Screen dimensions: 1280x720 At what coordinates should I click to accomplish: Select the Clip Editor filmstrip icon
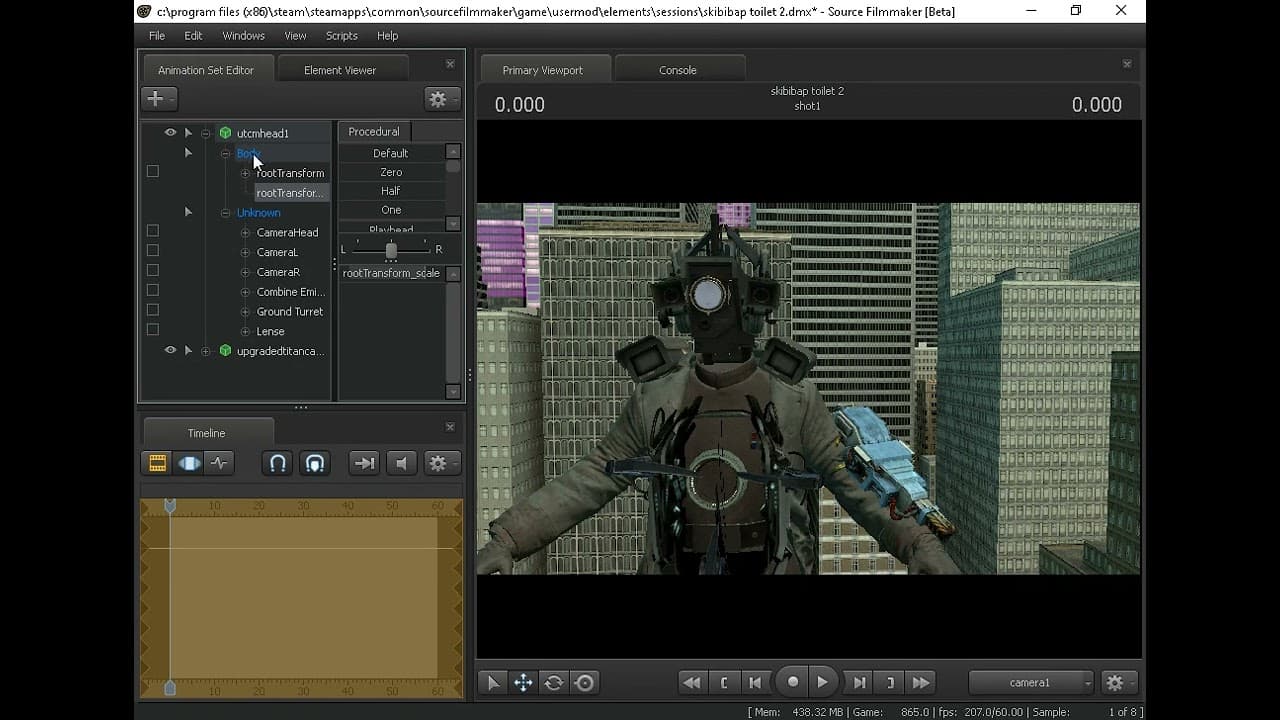pyautogui.click(x=157, y=463)
